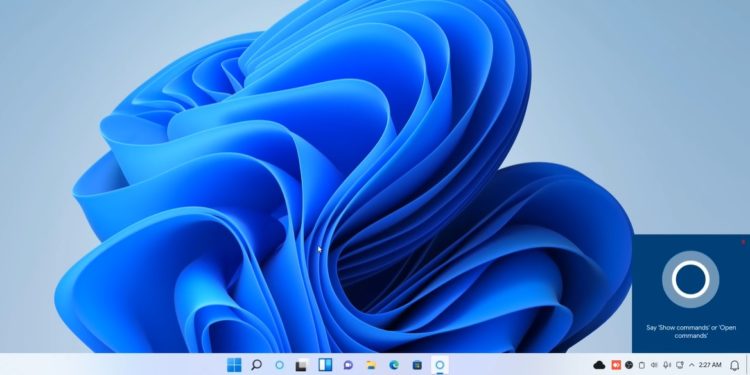Click the dark round tray icon
Viewport: 750px width, 375px height.
[629, 365]
